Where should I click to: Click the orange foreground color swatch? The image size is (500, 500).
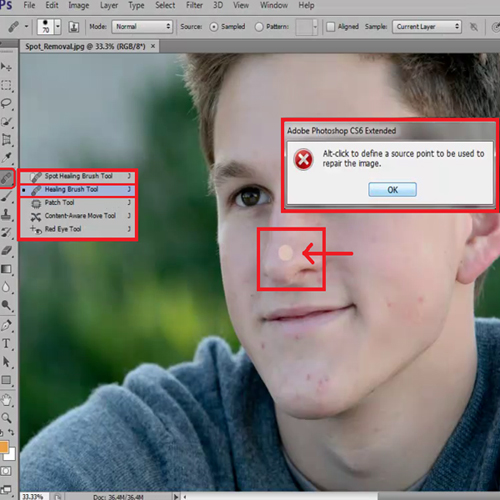(3, 447)
